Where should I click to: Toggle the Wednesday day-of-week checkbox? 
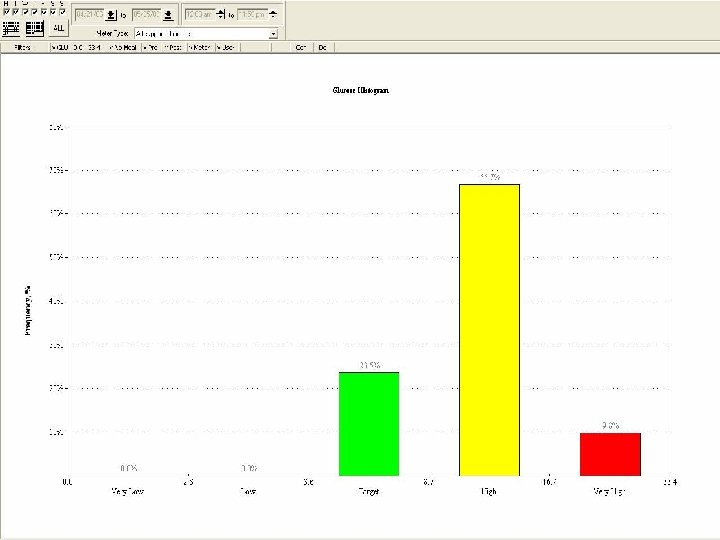(25, 11)
